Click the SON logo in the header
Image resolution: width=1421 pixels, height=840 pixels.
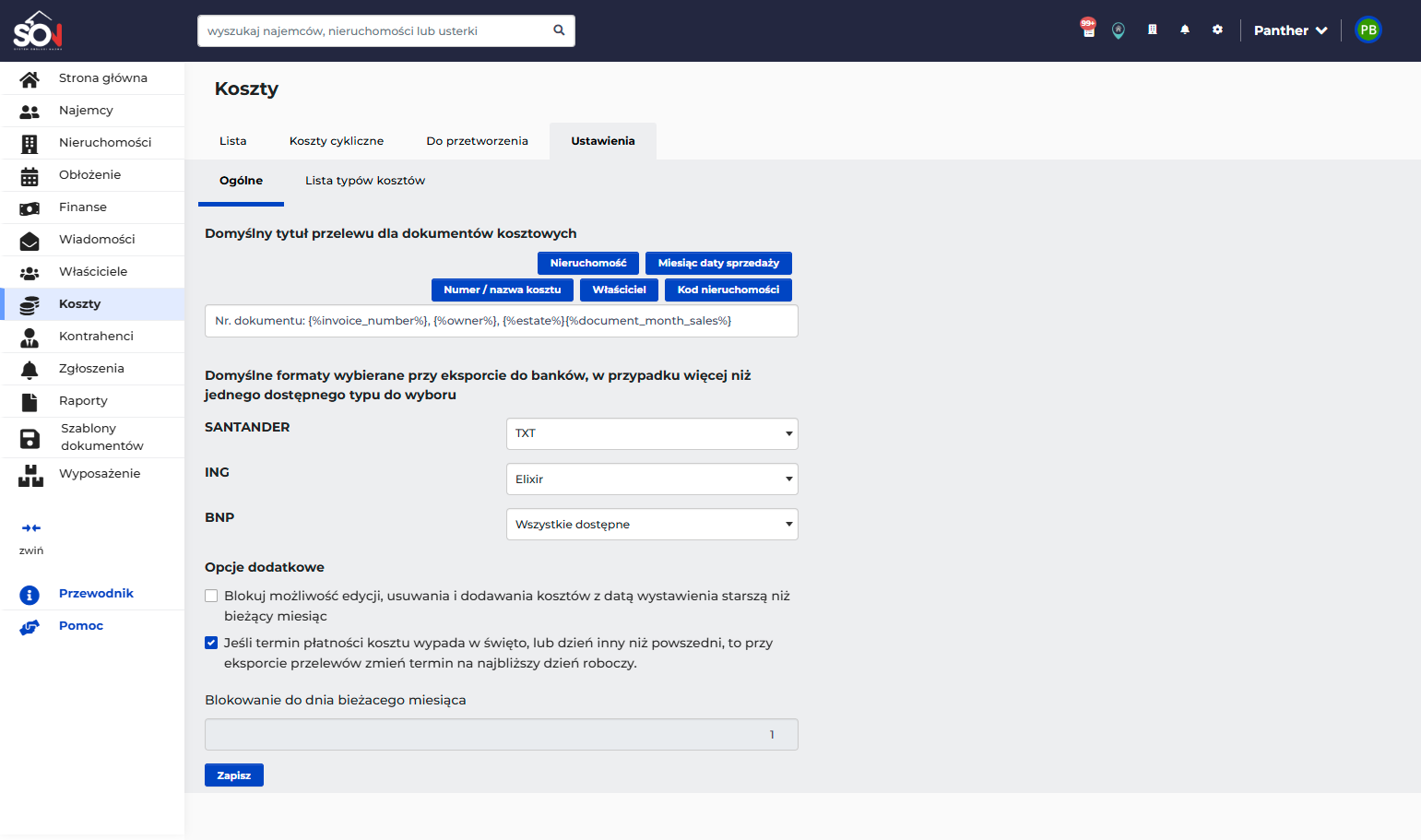(x=38, y=30)
